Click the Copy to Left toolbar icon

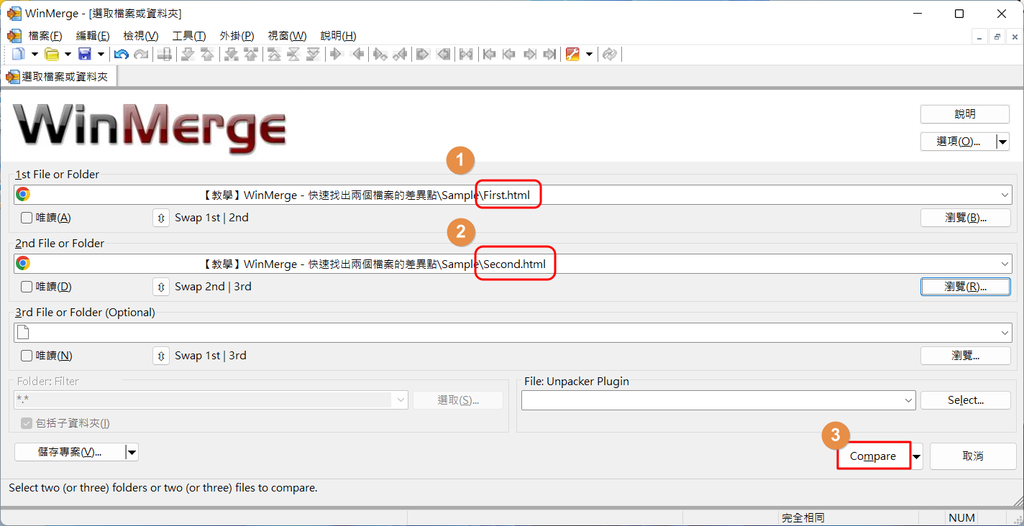click(357, 54)
